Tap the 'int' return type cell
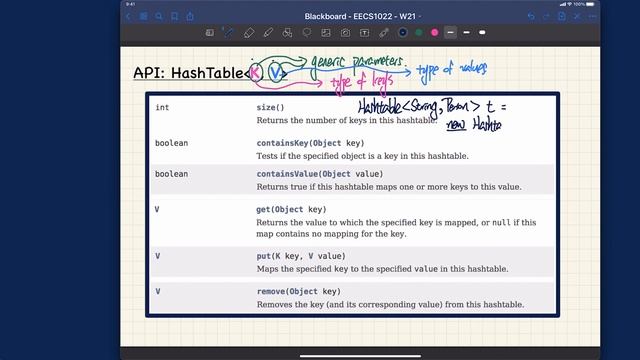 (x=162, y=107)
